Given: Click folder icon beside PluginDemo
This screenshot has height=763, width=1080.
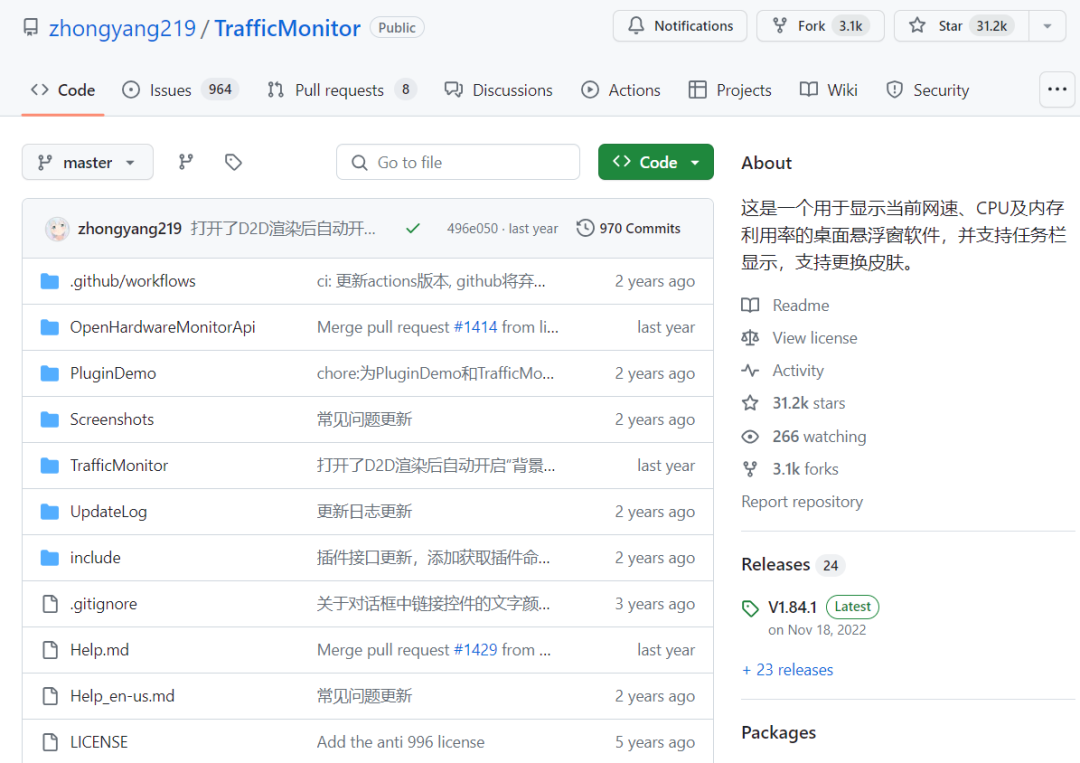Looking at the screenshot, I should coord(50,373).
